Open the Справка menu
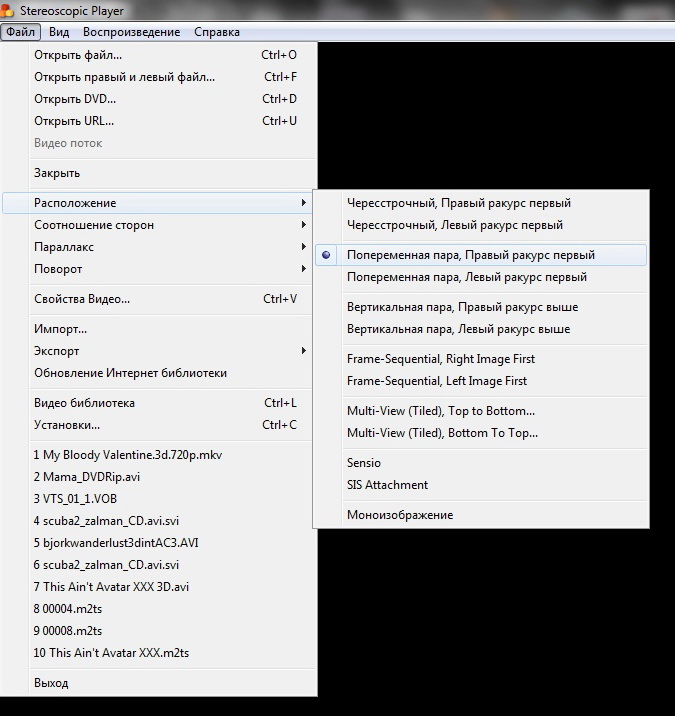675x716 pixels. pos(217,32)
